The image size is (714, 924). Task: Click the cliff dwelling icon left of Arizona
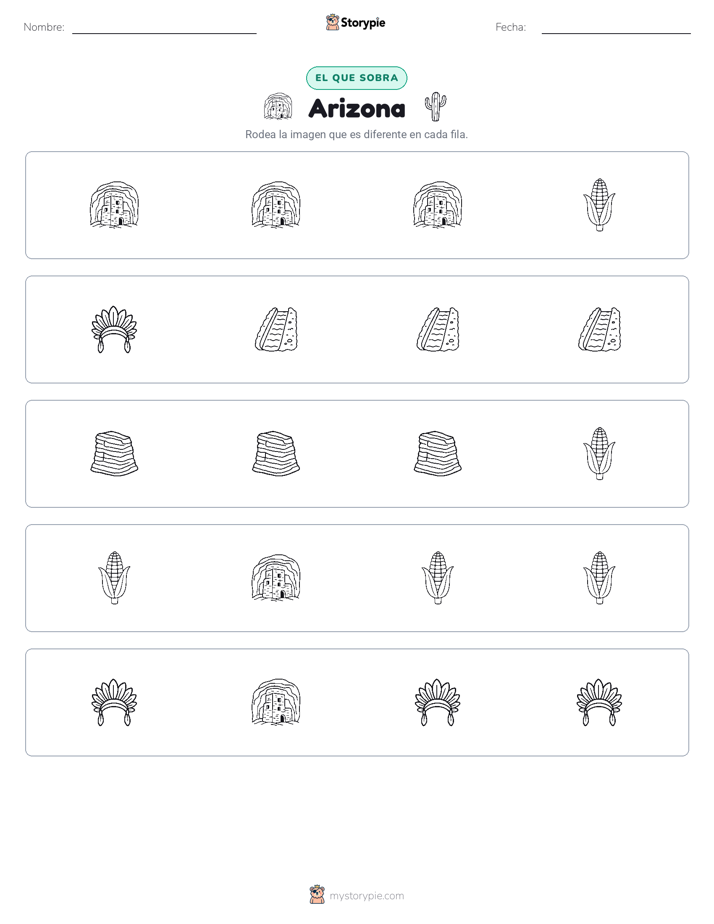(278, 107)
